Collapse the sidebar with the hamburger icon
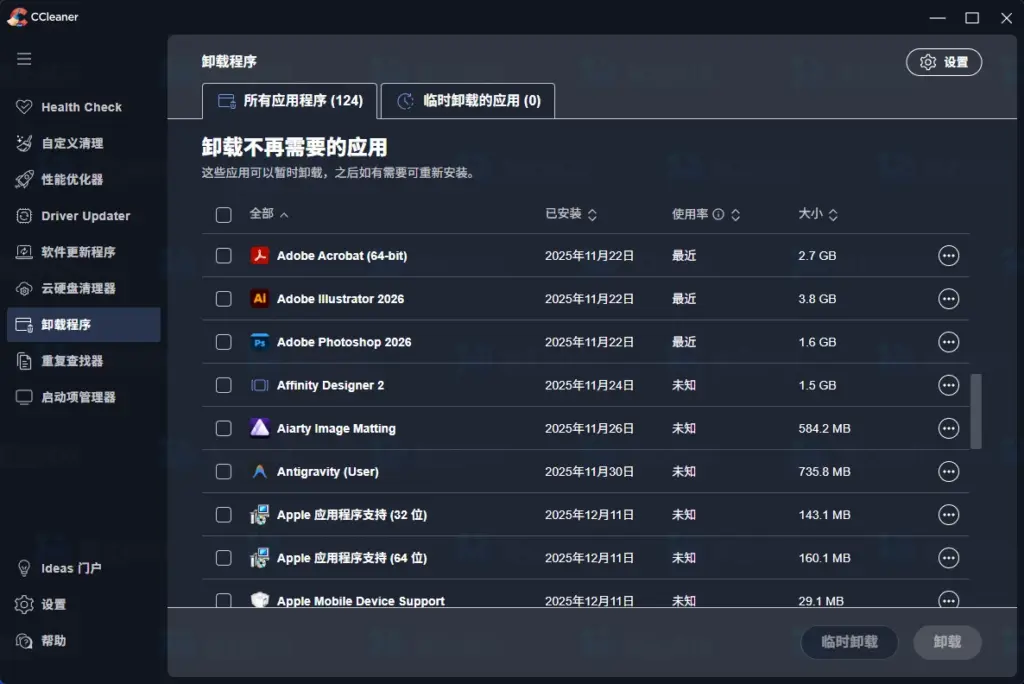 pyautogui.click(x=24, y=58)
